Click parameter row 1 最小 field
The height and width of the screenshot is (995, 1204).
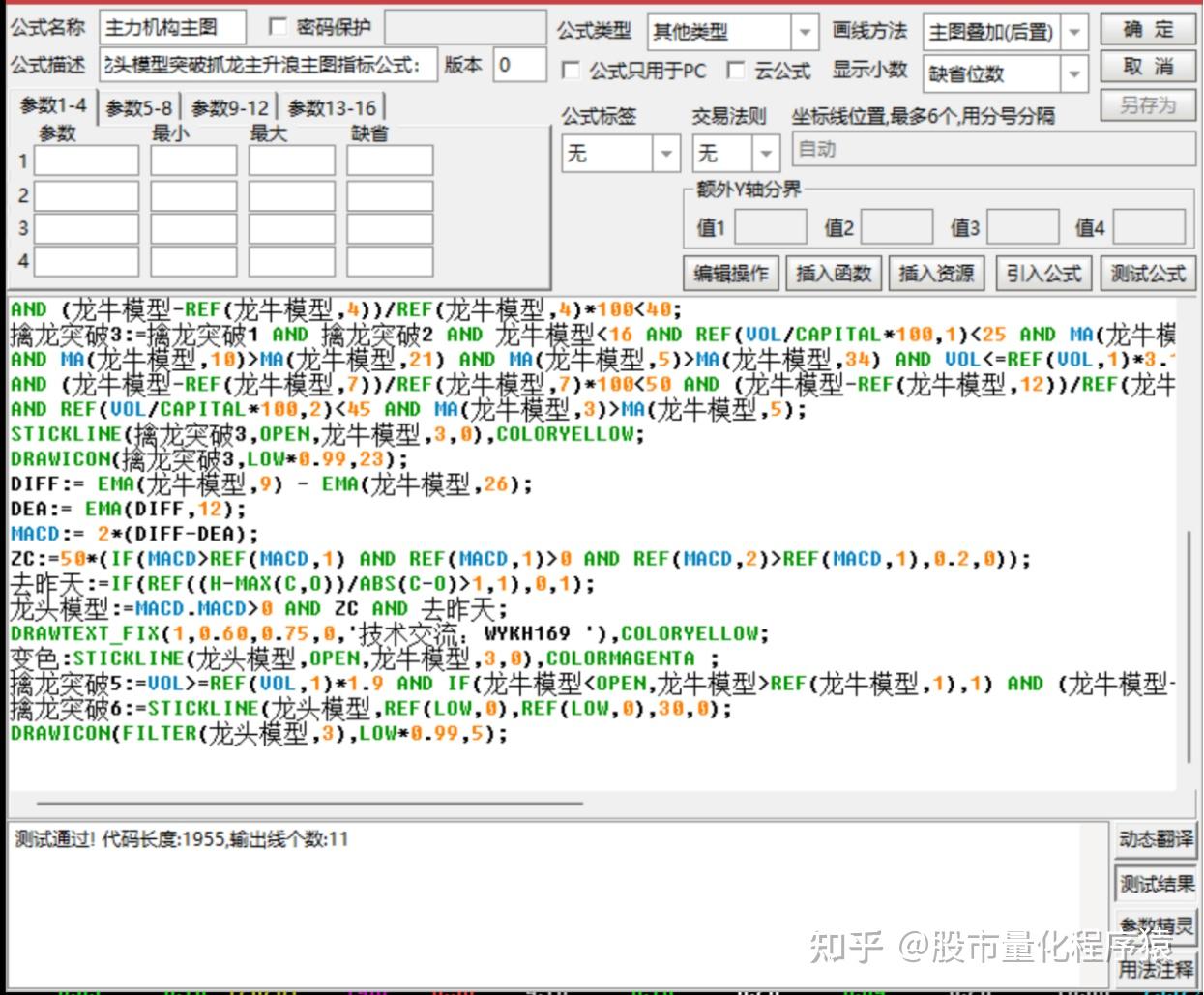click(193, 161)
